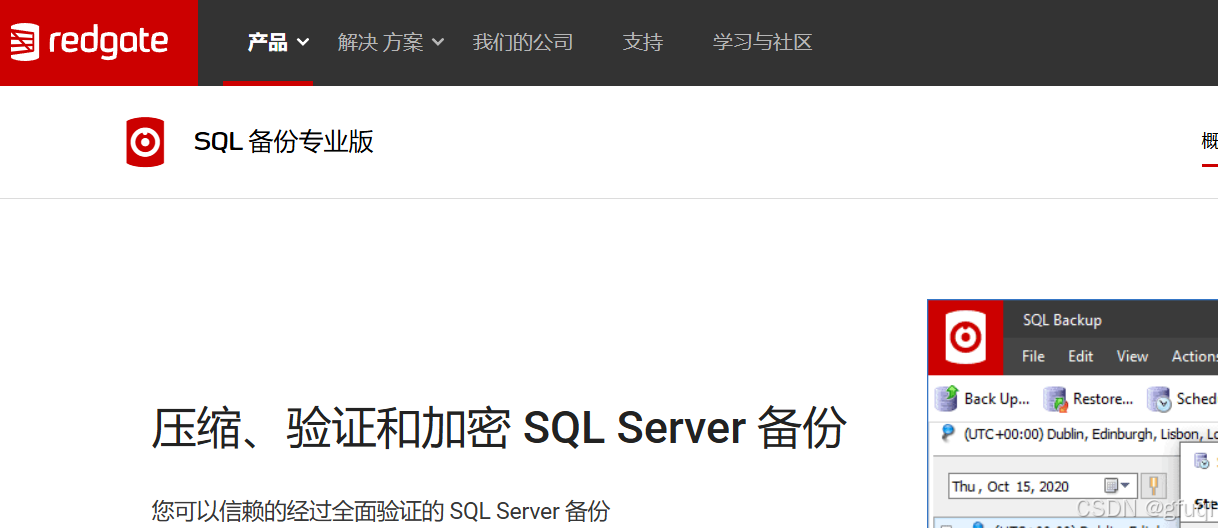The width and height of the screenshot is (1218, 528).
Task: Open the 支持 page
Action: point(643,42)
